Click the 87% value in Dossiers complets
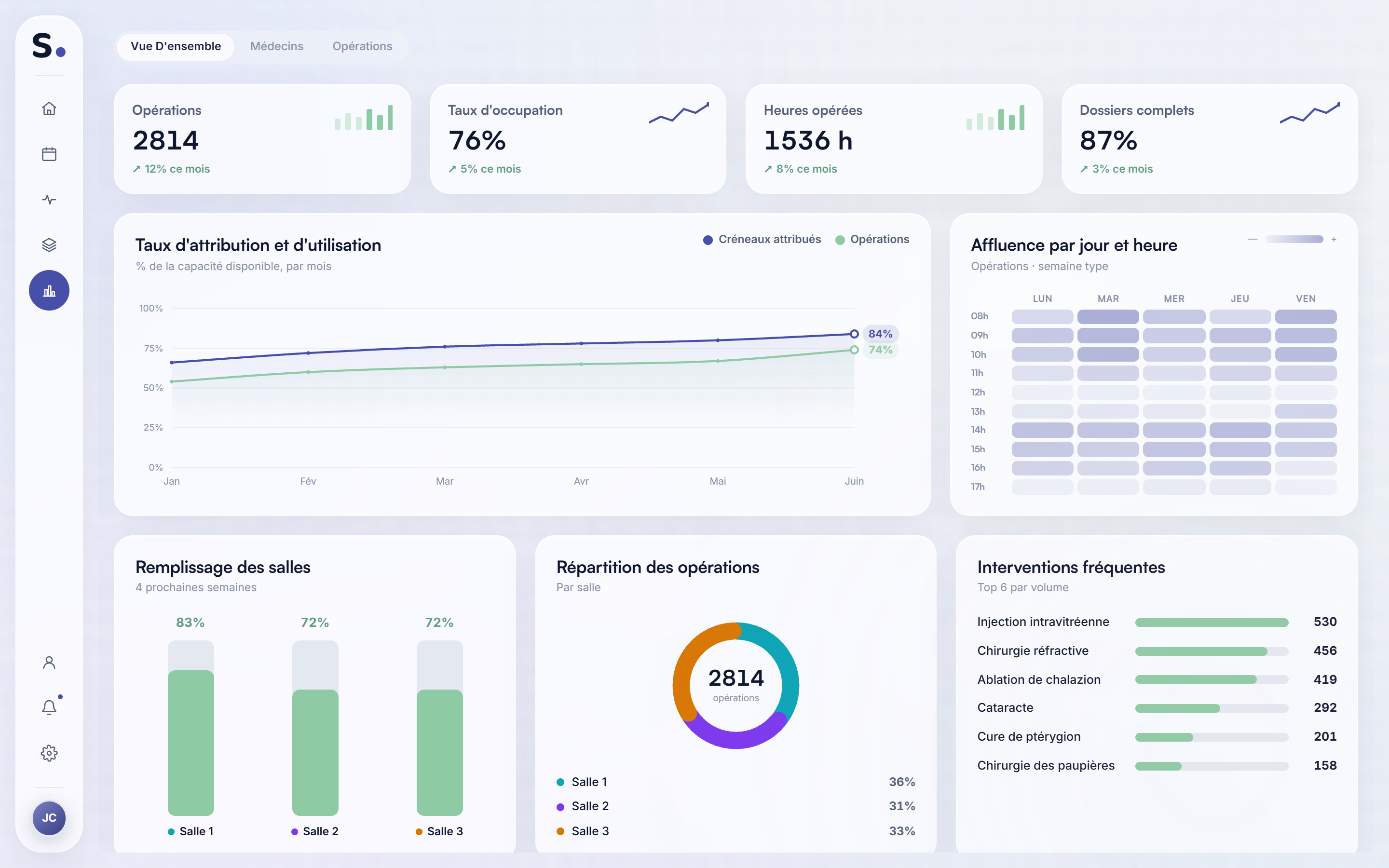 click(x=1108, y=141)
